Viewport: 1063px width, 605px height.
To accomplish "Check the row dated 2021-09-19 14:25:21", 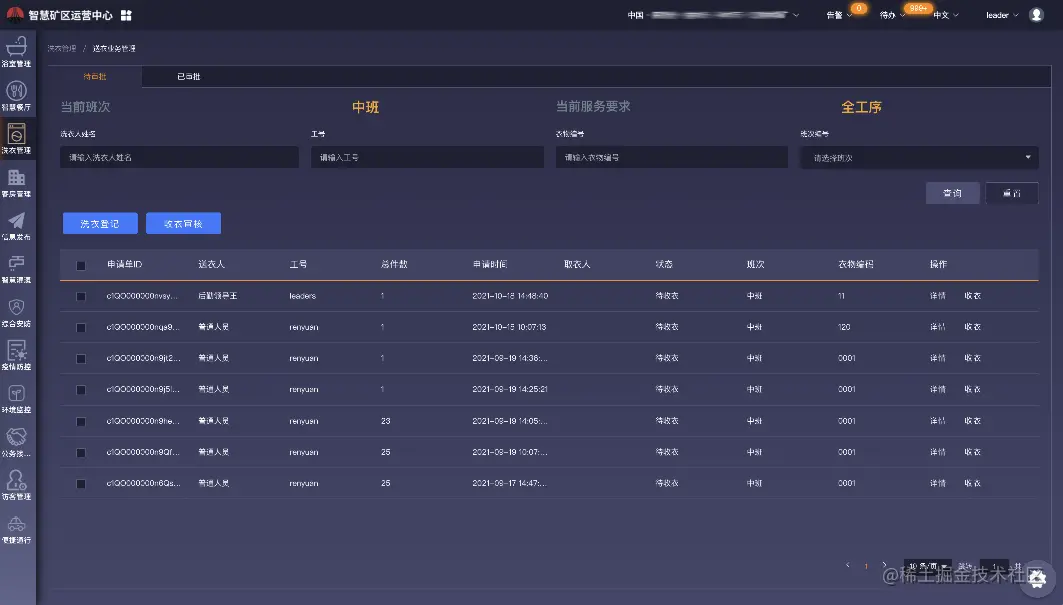I will pyautogui.click(x=81, y=390).
